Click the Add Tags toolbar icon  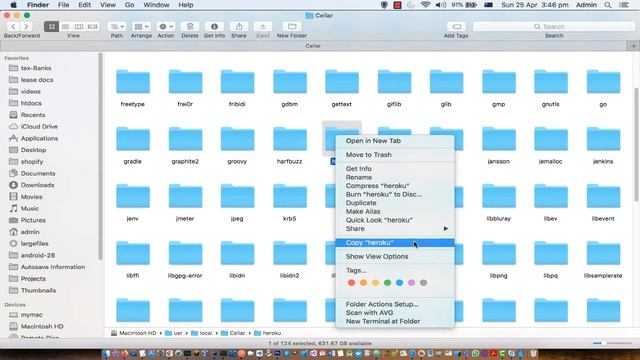[456, 27]
